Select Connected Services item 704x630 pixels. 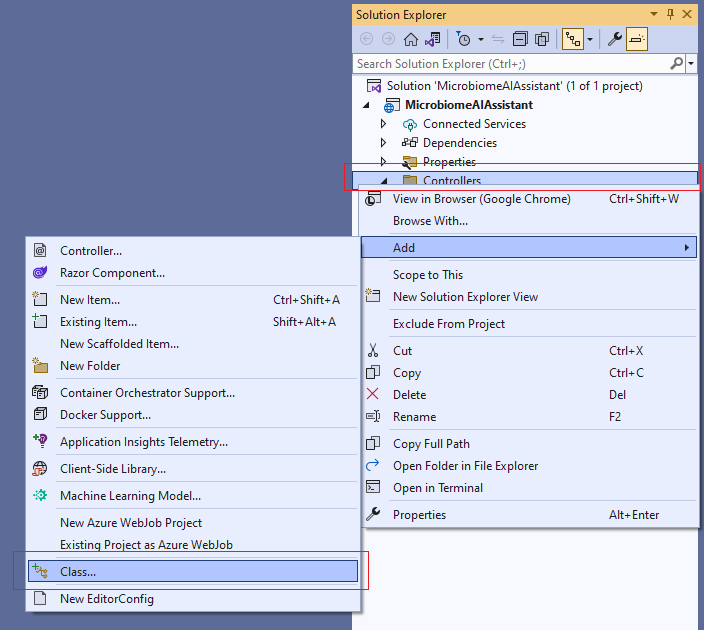(x=474, y=124)
